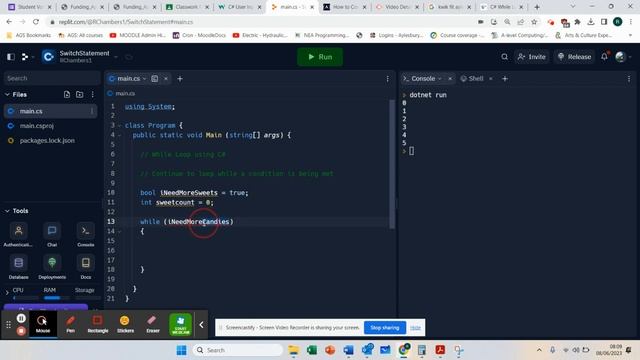640x360 pixels.
Task: Open the Docs tool
Action: 86,267
